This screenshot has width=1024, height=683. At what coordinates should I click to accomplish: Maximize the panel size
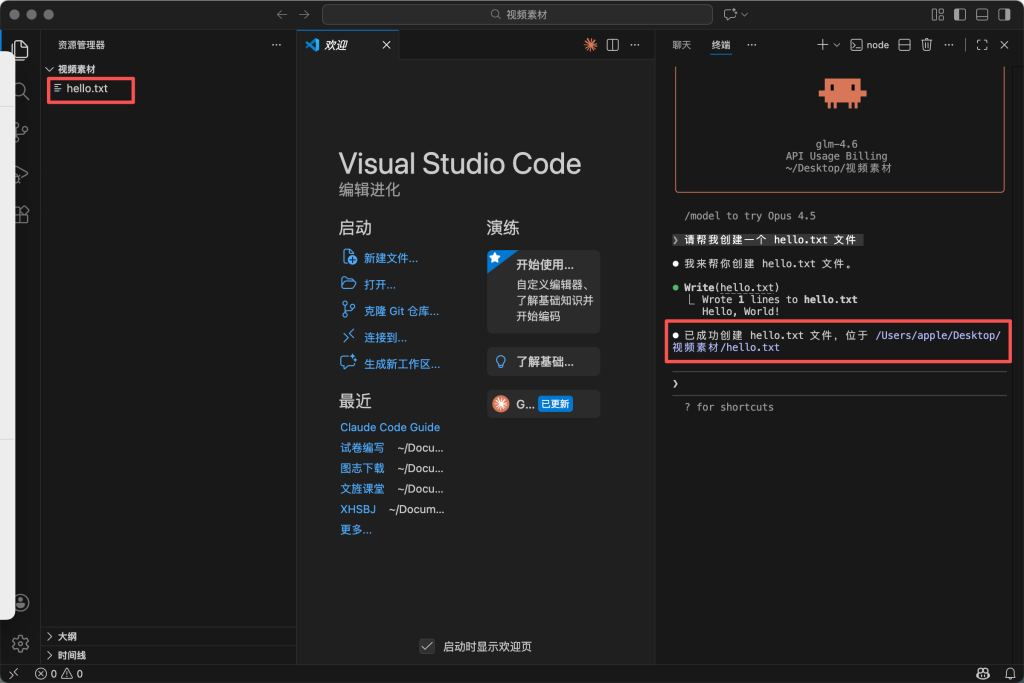click(x=982, y=45)
